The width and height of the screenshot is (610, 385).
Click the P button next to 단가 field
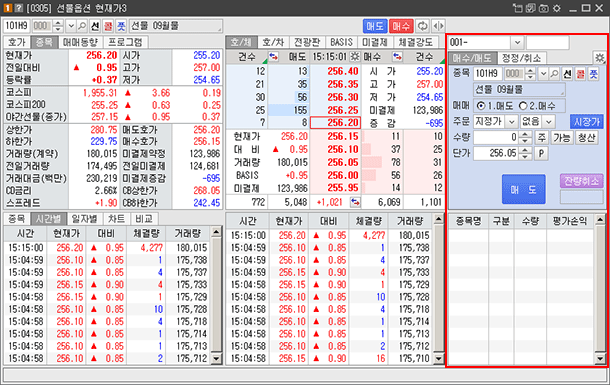point(541,153)
